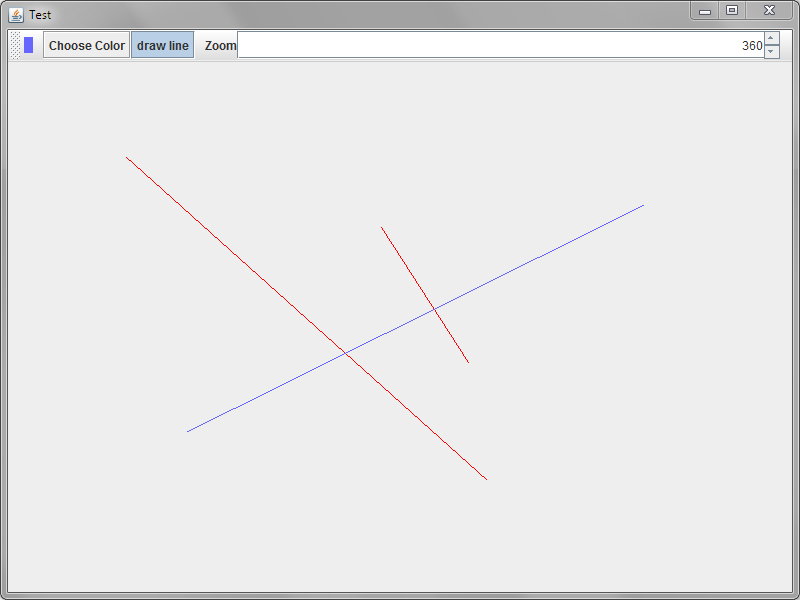
Task: Click the toolbar drag handle grip
Action: (x=15, y=45)
